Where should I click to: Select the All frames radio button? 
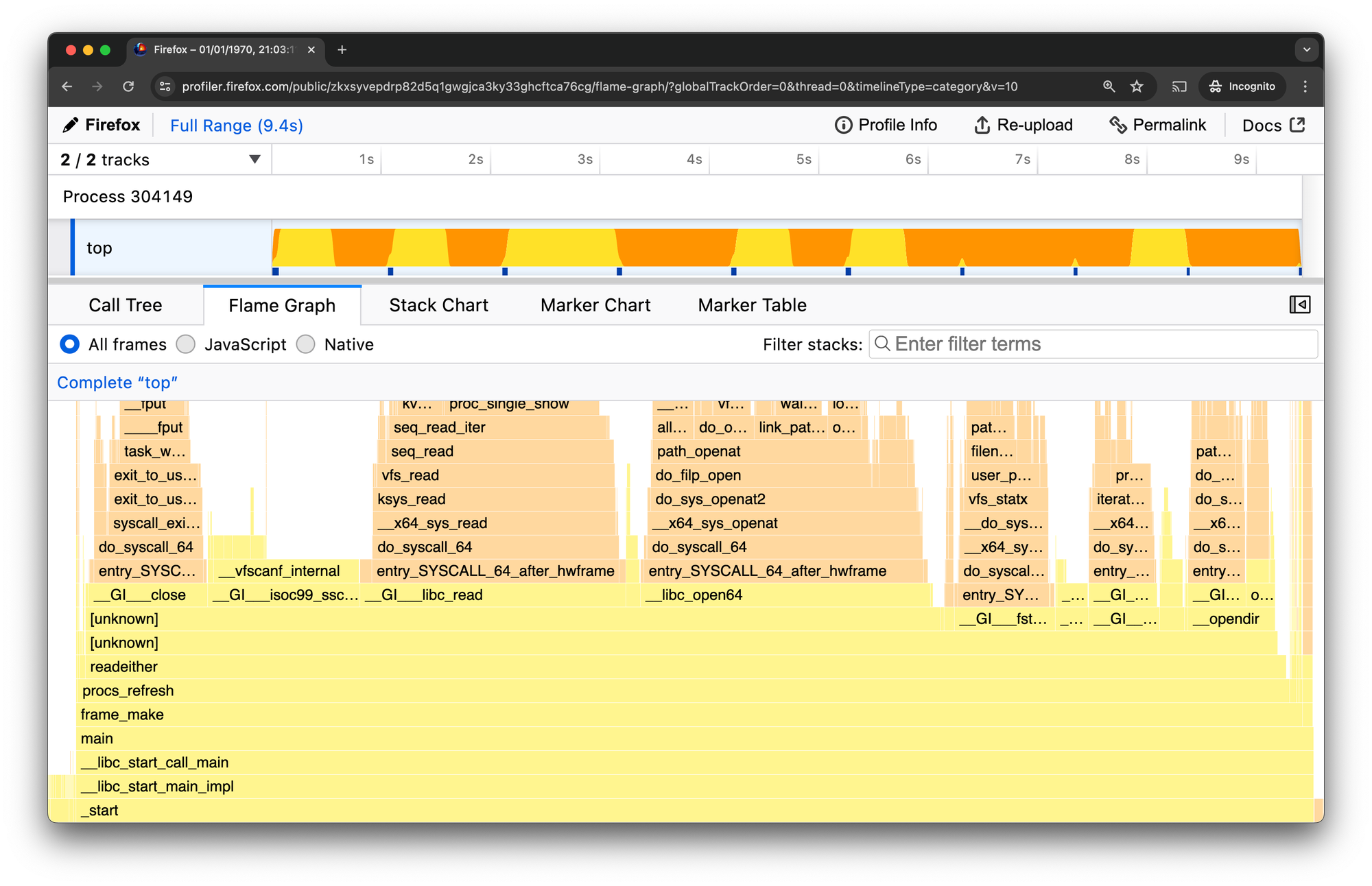69,344
